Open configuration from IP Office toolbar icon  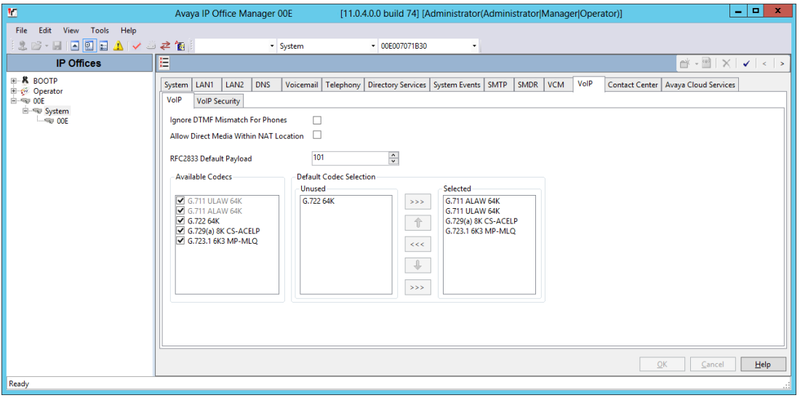pos(22,46)
